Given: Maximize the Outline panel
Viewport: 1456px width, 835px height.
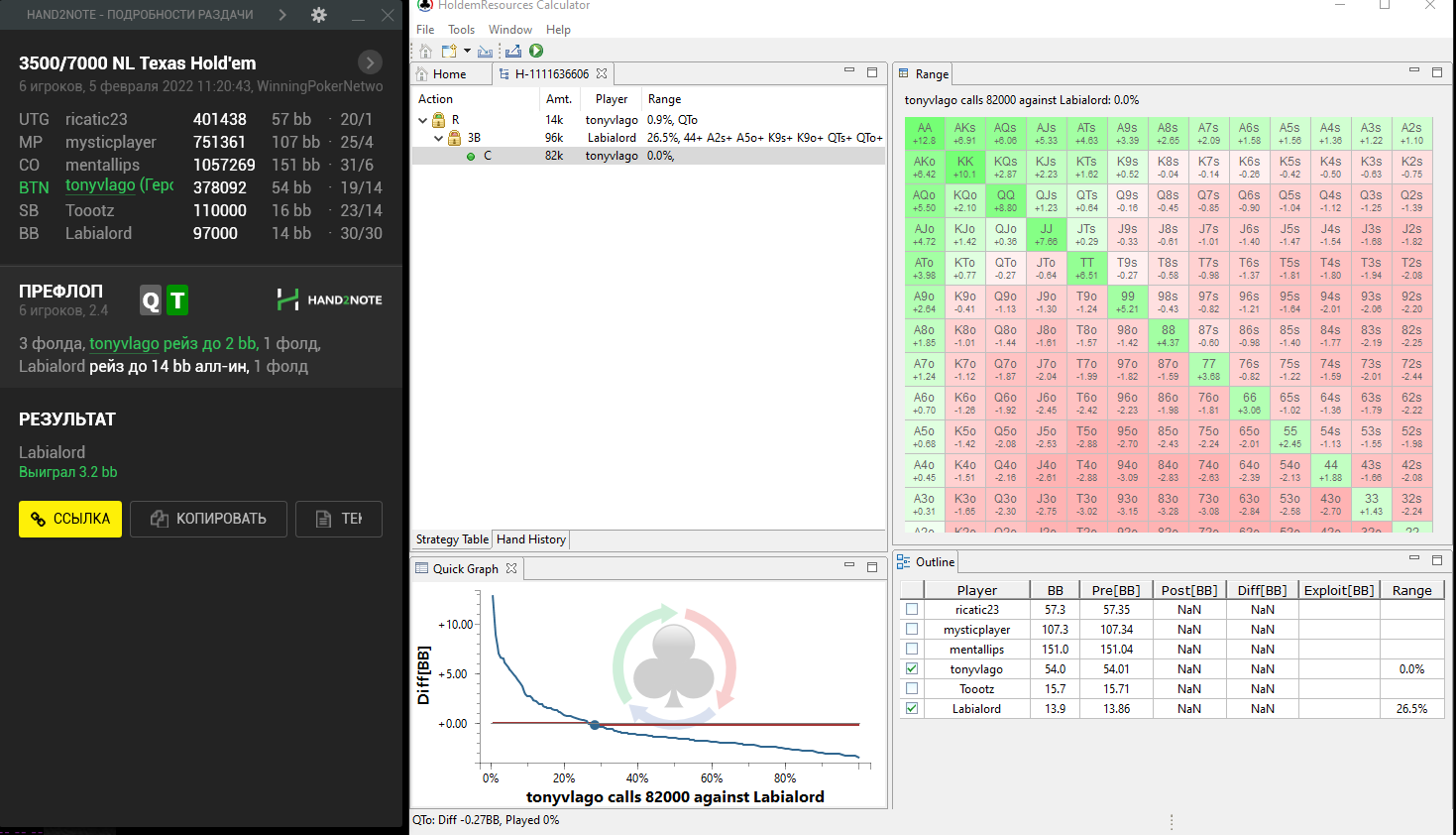Looking at the screenshot, I should pyautogui.click(x=1437, y=559).
